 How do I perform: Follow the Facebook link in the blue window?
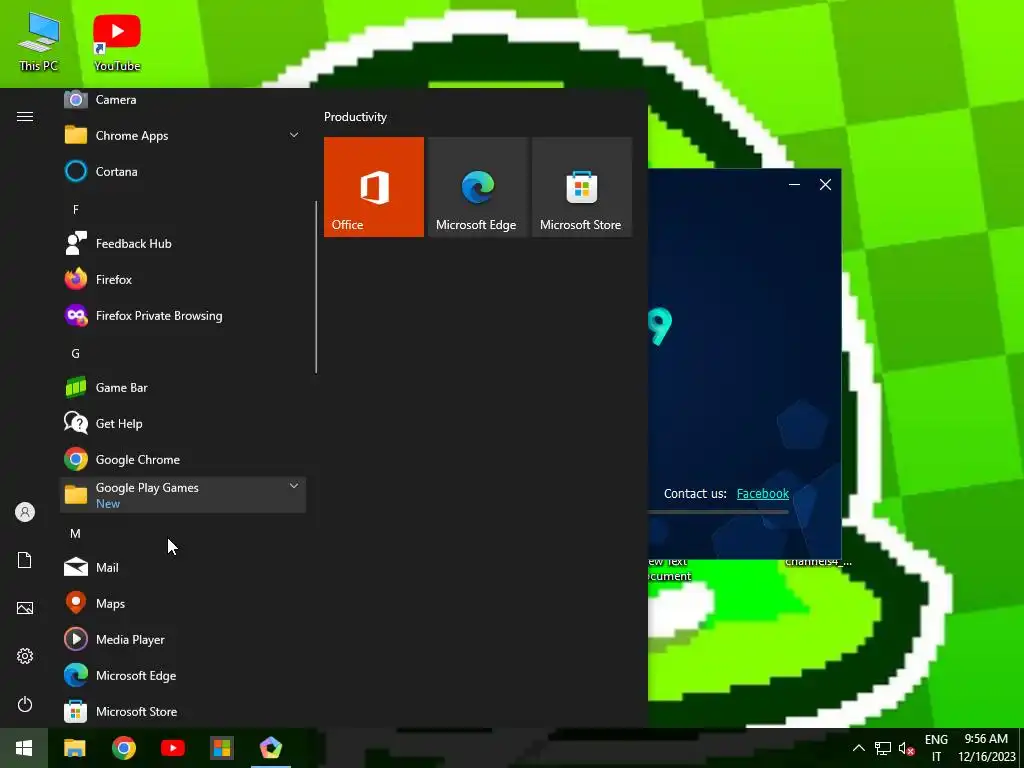point(763,494)
